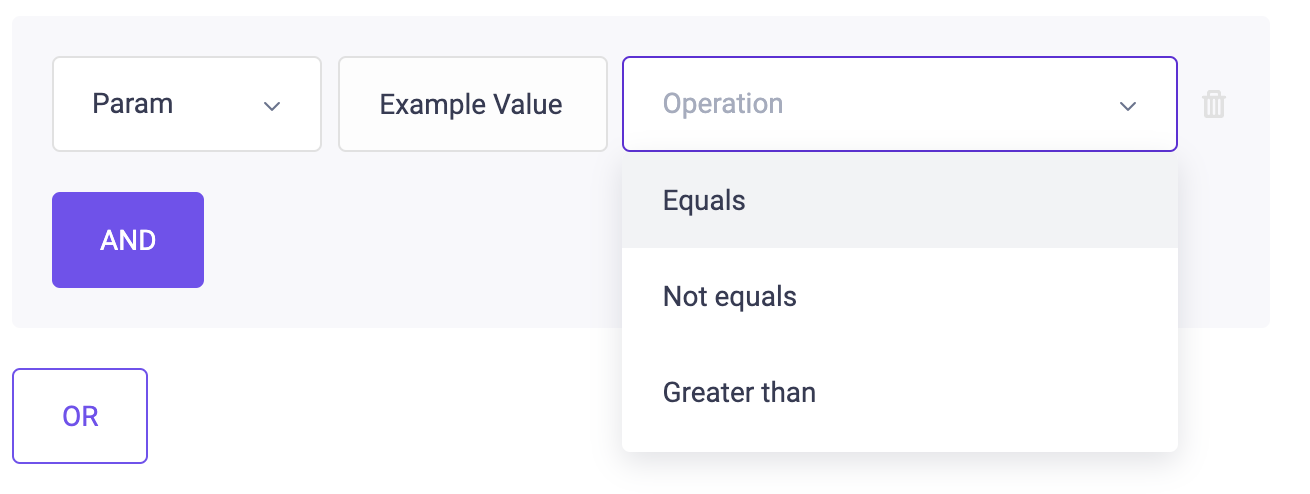Open the Param dropdown
The image size is (1310, 494).
(187, 104)
